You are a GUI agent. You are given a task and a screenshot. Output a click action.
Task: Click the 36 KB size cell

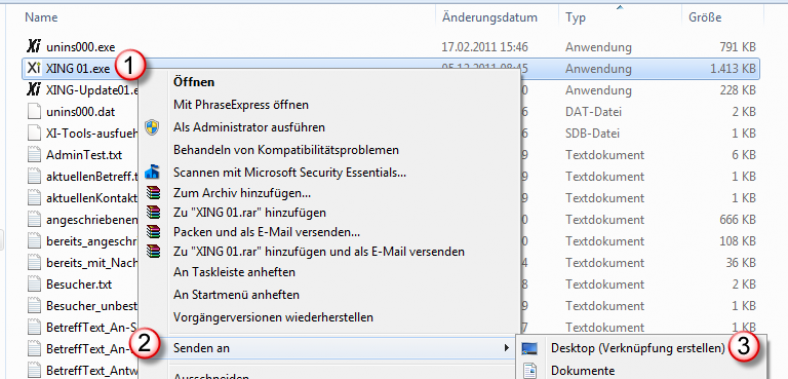pos(741,263)
